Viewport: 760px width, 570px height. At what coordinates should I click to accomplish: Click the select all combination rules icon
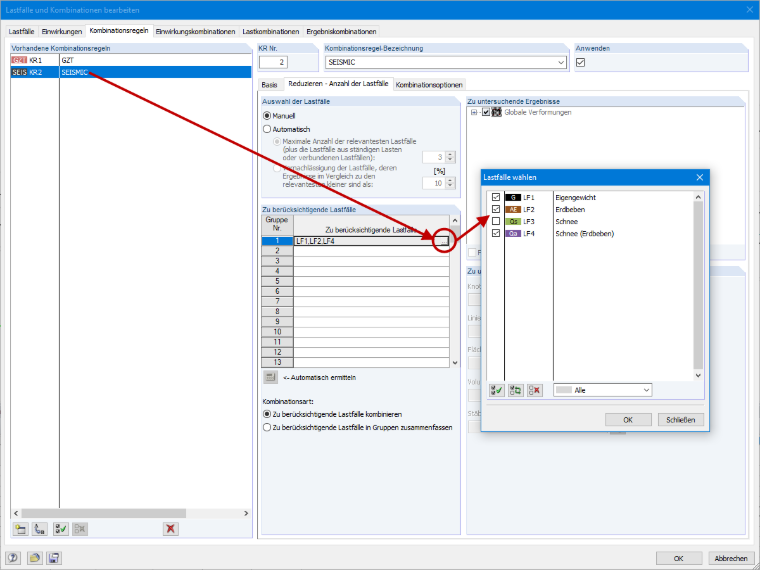pyautogui.click(x=61, y=528)
